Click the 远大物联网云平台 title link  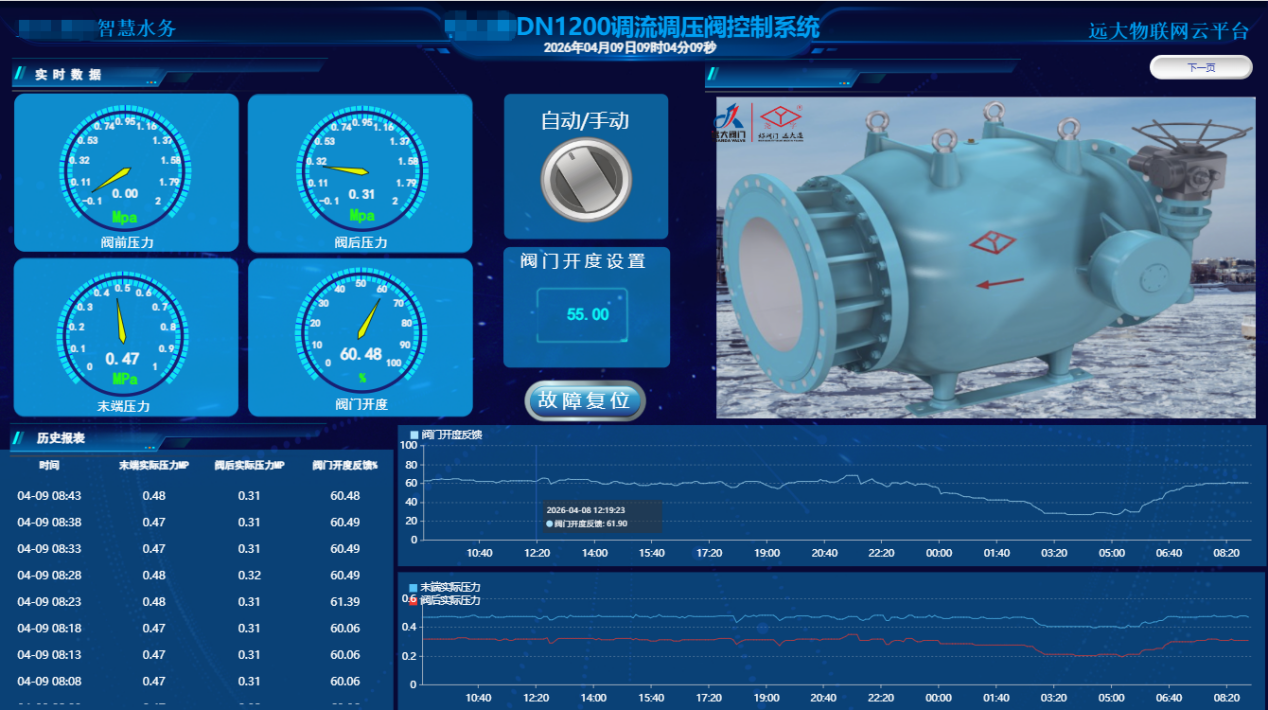click(x=1169, y=30)
